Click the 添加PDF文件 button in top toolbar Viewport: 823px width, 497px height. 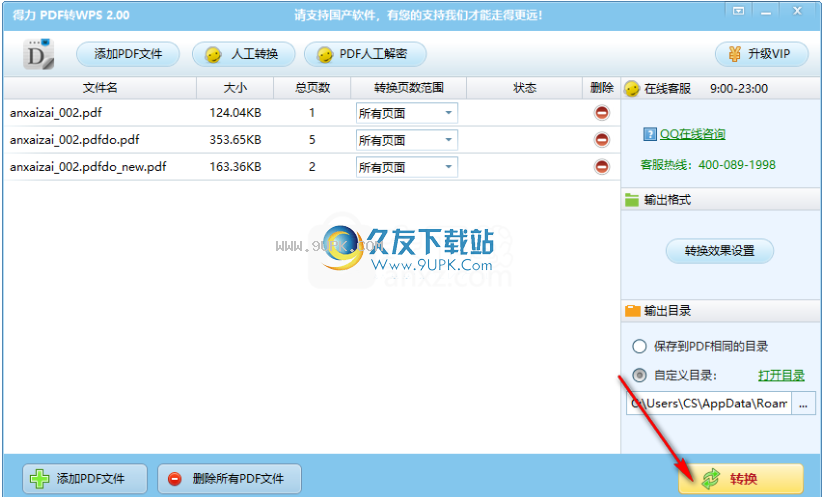(128, 54)
